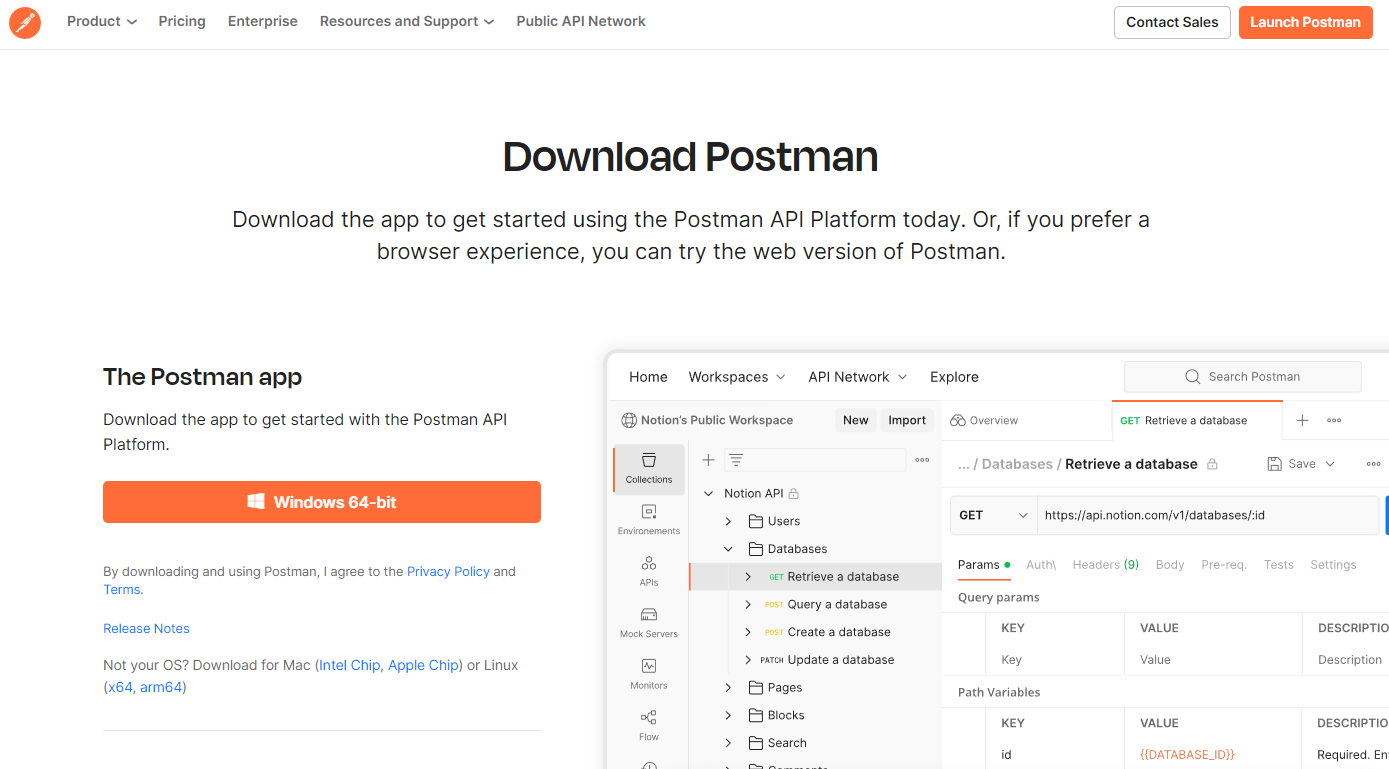Open the Release Notes link

[146, 629]
